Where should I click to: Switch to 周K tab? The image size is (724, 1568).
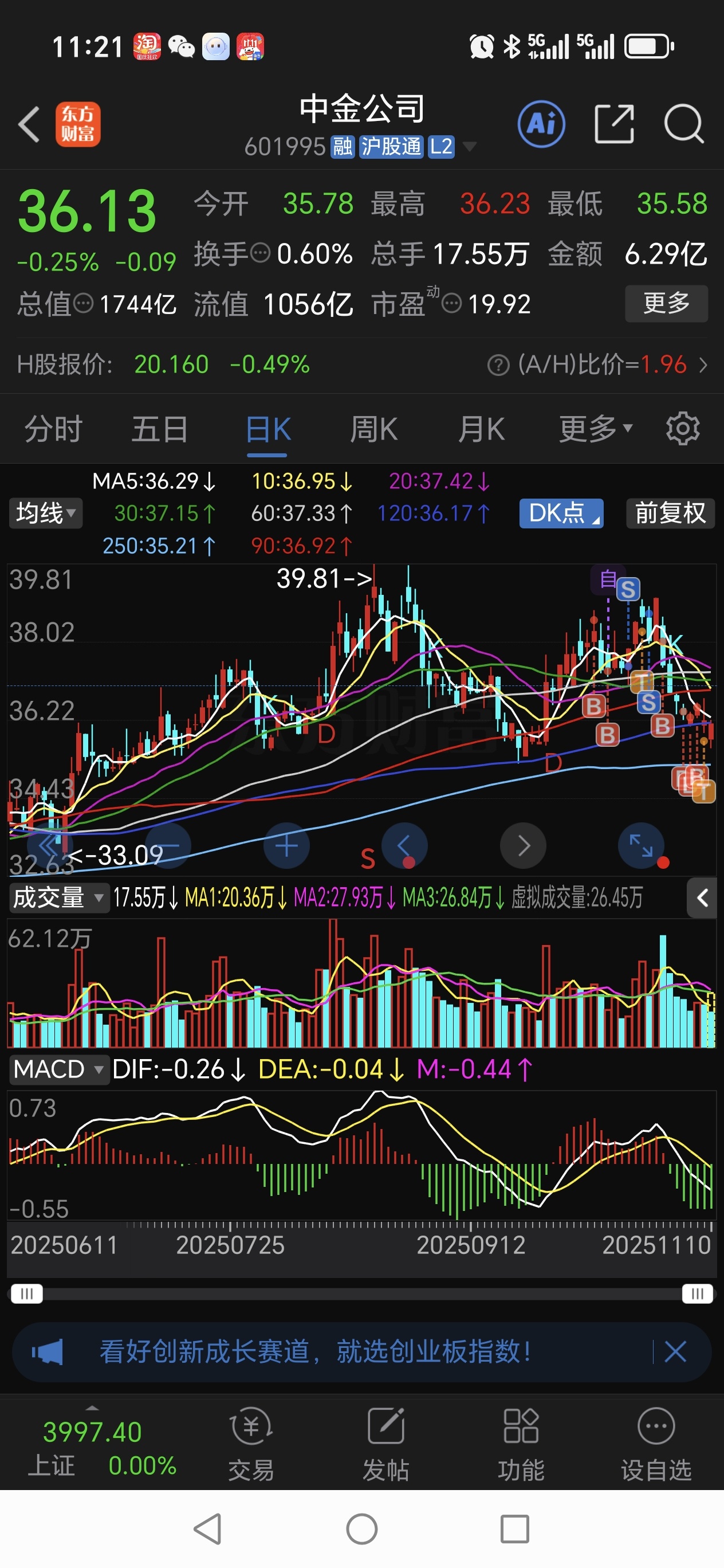[x=373, y=429]
